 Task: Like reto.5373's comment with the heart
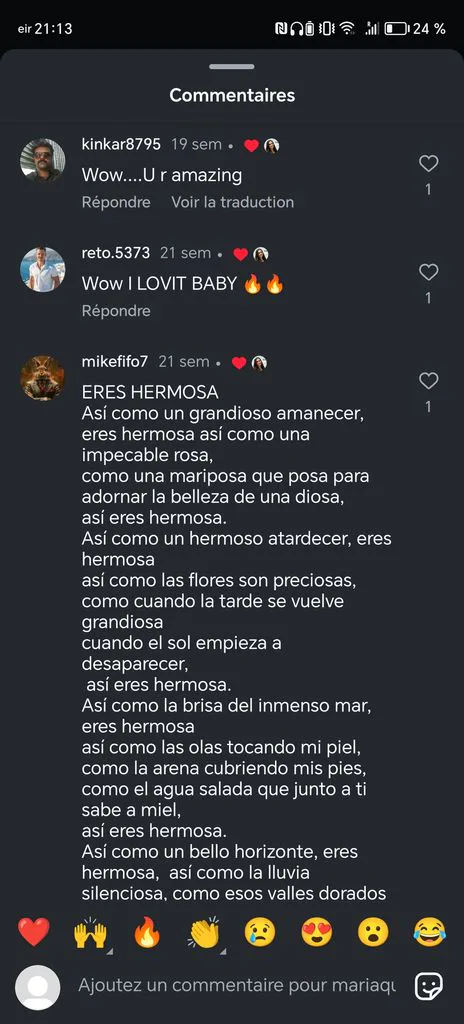[x=428, y=272]
